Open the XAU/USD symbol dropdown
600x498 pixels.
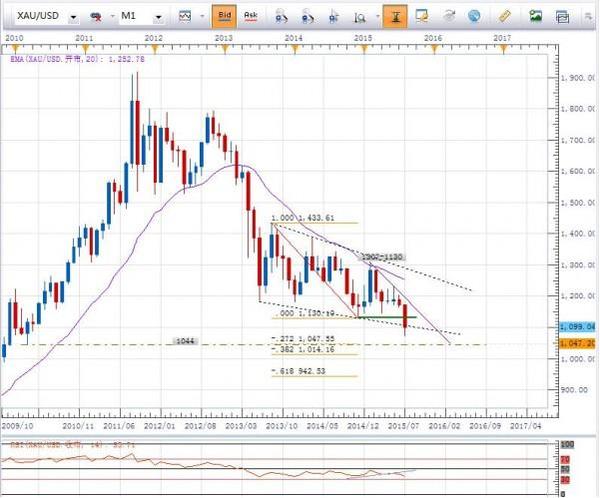pyautogui.click(x=75, y=17)
